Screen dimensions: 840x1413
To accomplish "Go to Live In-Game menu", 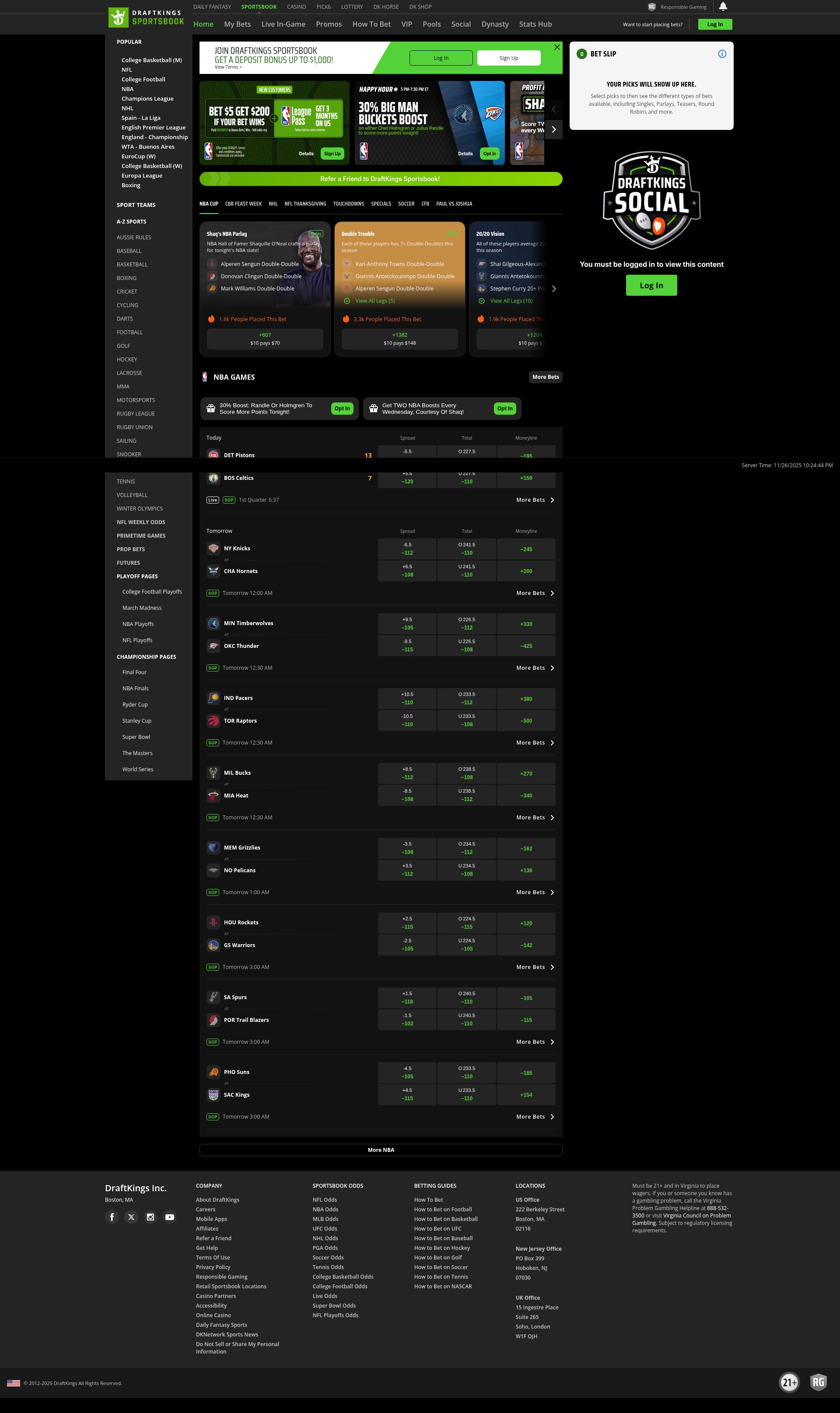I will coord(283,24).
